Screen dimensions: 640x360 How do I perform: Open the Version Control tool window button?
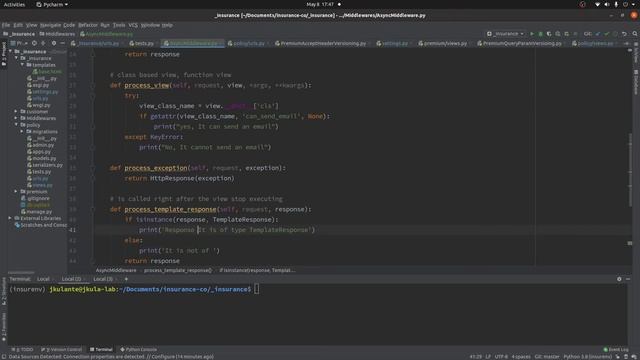pos(62,349)
